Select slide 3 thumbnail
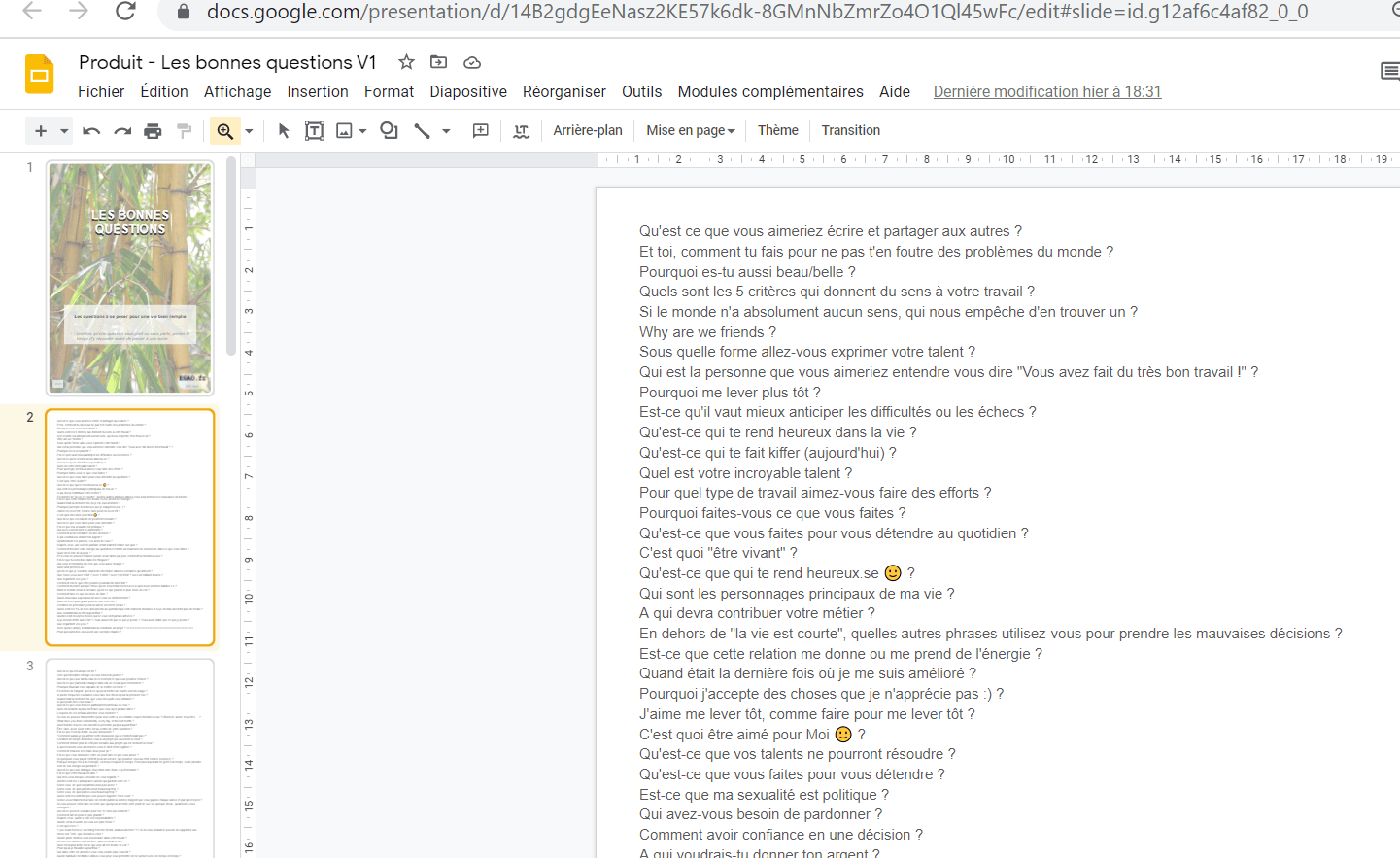This screenshot has width=1400, height=858. (130, 759)
